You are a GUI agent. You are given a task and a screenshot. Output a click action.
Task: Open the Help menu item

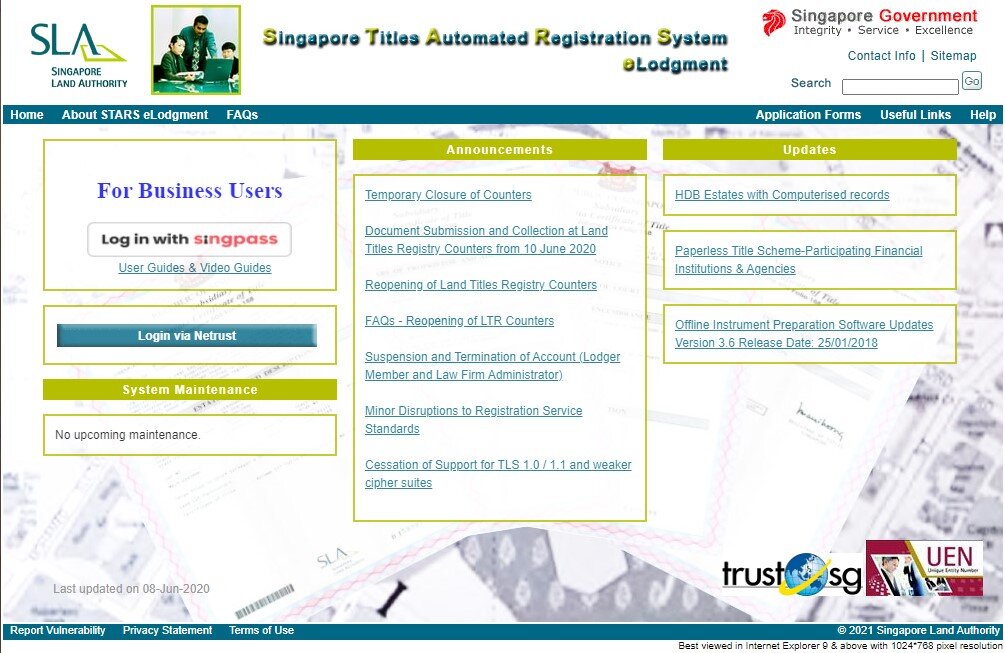983,115
